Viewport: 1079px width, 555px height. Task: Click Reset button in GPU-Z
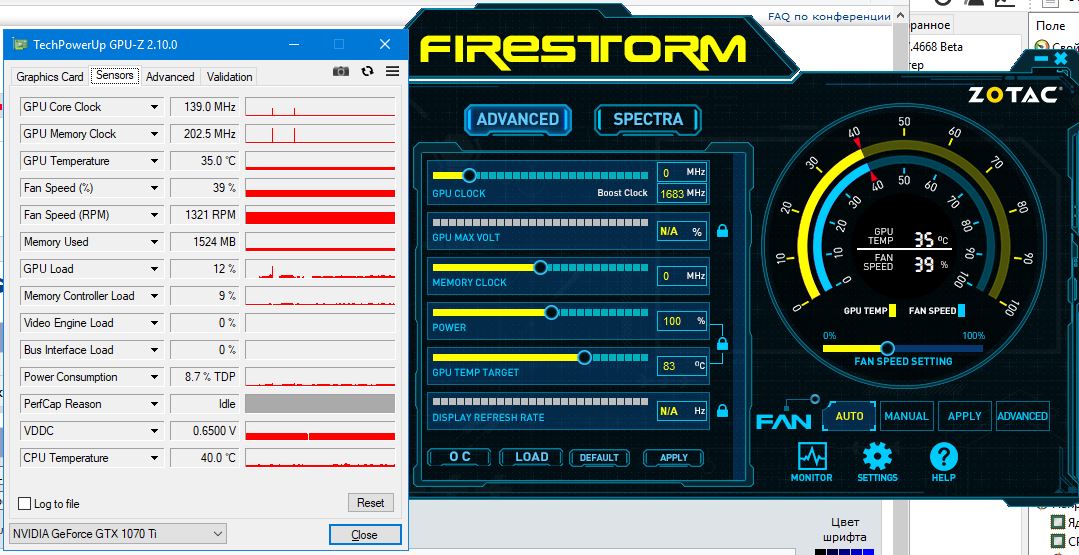pyautogui.click(x=370, y=503)
